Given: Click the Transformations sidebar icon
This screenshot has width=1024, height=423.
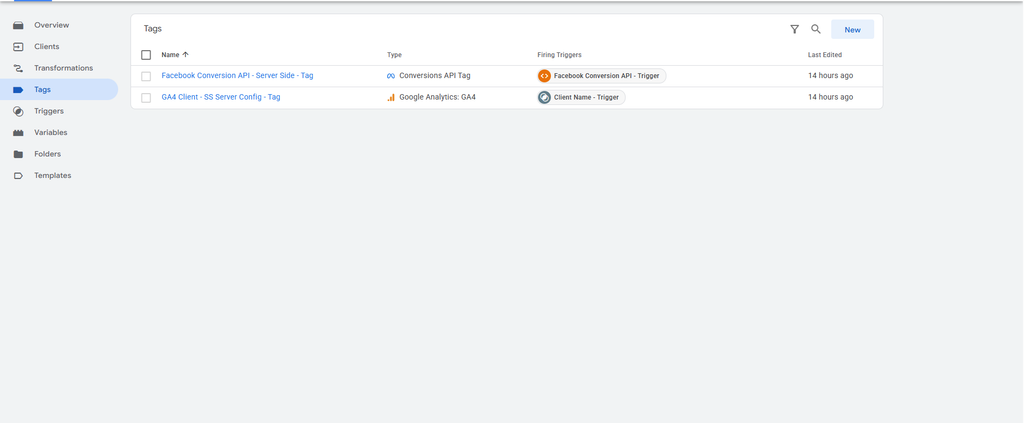Looking at the screenshot, I should [18, 69].
